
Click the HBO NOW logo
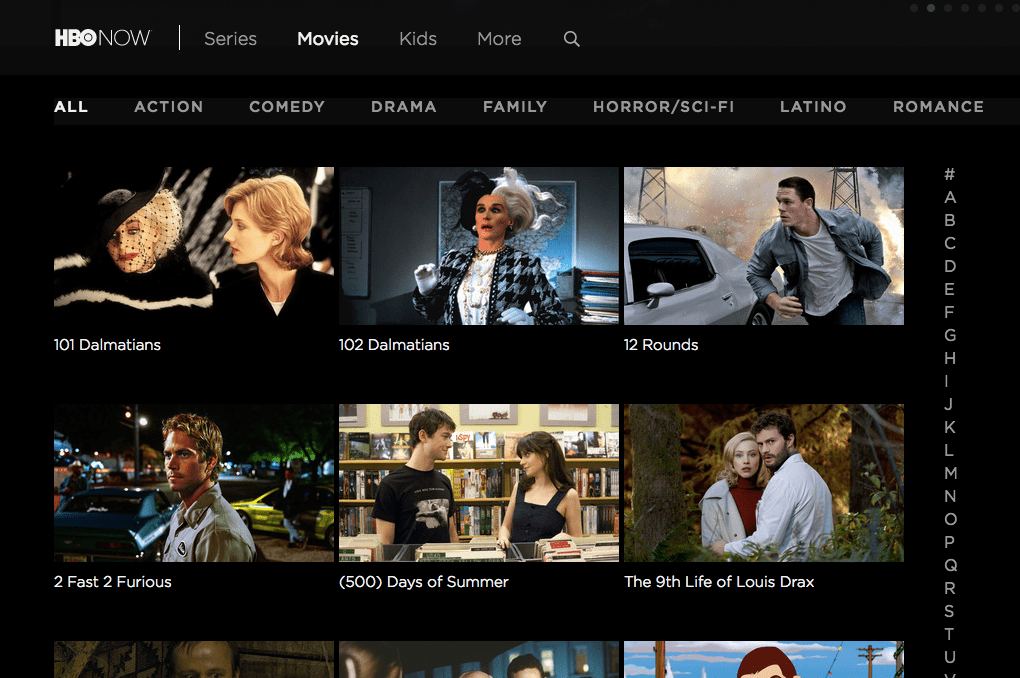pyautogui.click(x=102, y=37)
